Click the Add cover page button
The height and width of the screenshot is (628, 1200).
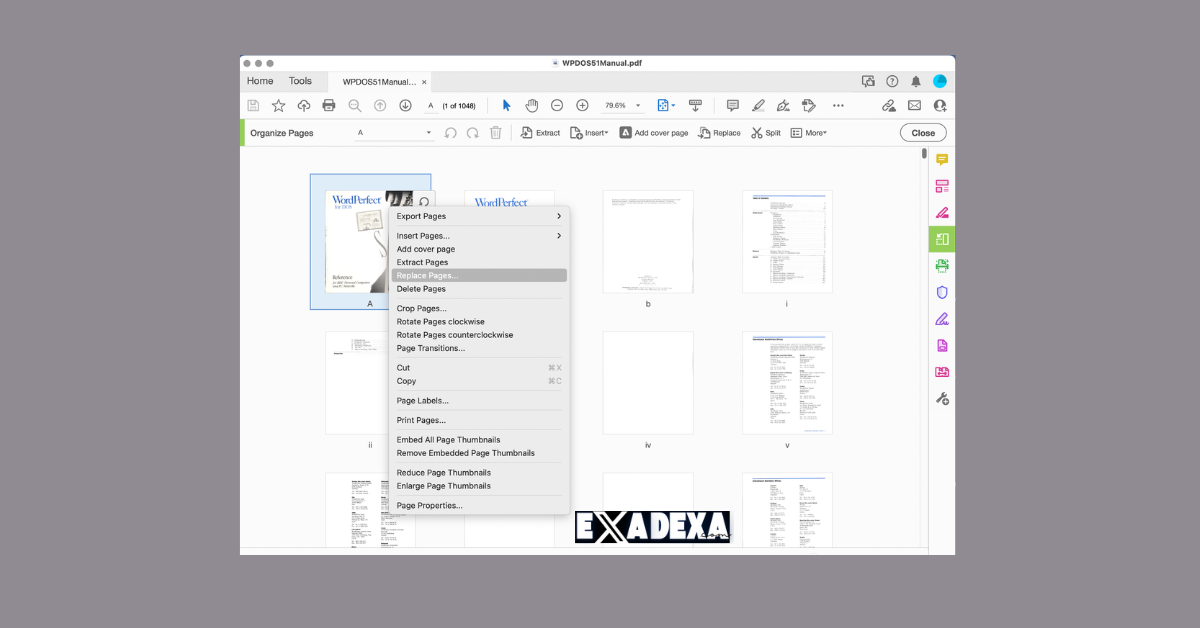point(653,131)
